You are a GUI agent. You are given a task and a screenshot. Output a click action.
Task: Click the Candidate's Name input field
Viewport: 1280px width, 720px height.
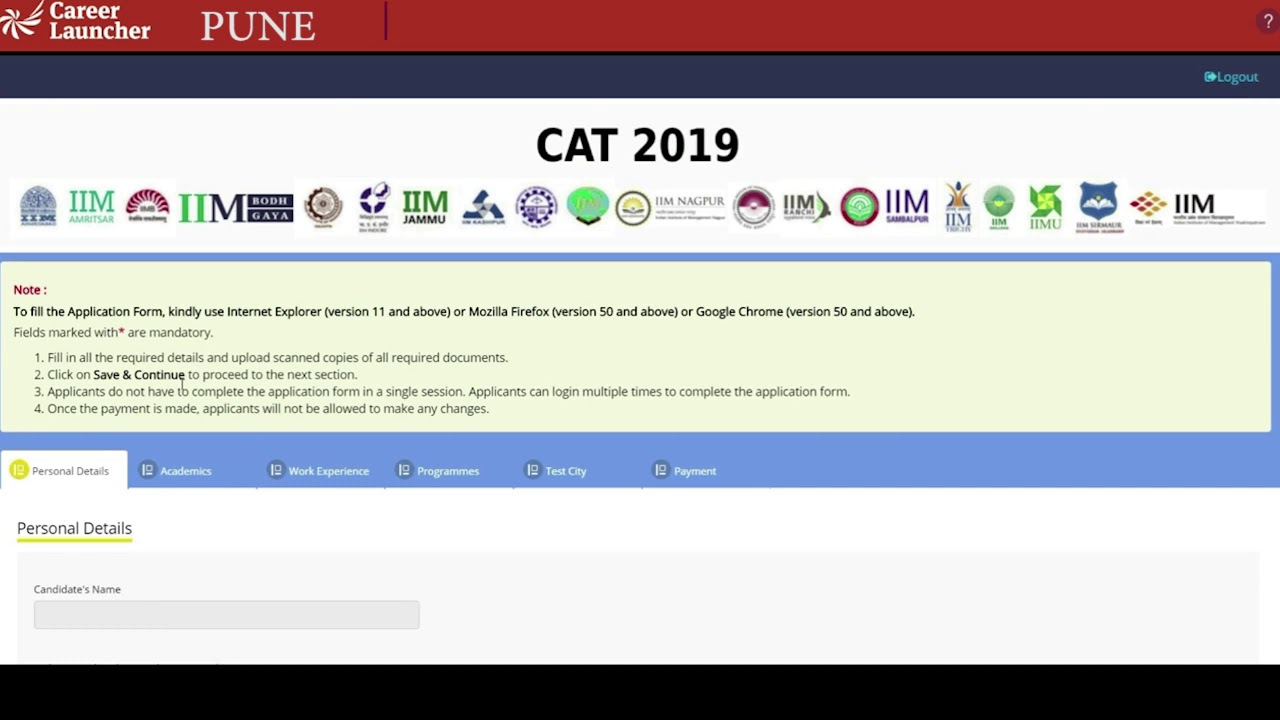click(x=227, y=615)
